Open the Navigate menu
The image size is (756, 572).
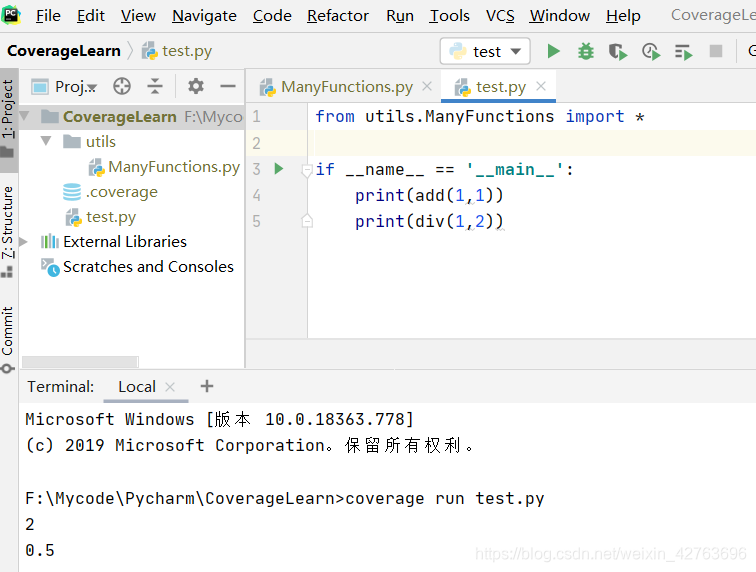click(x=204, y=16)
